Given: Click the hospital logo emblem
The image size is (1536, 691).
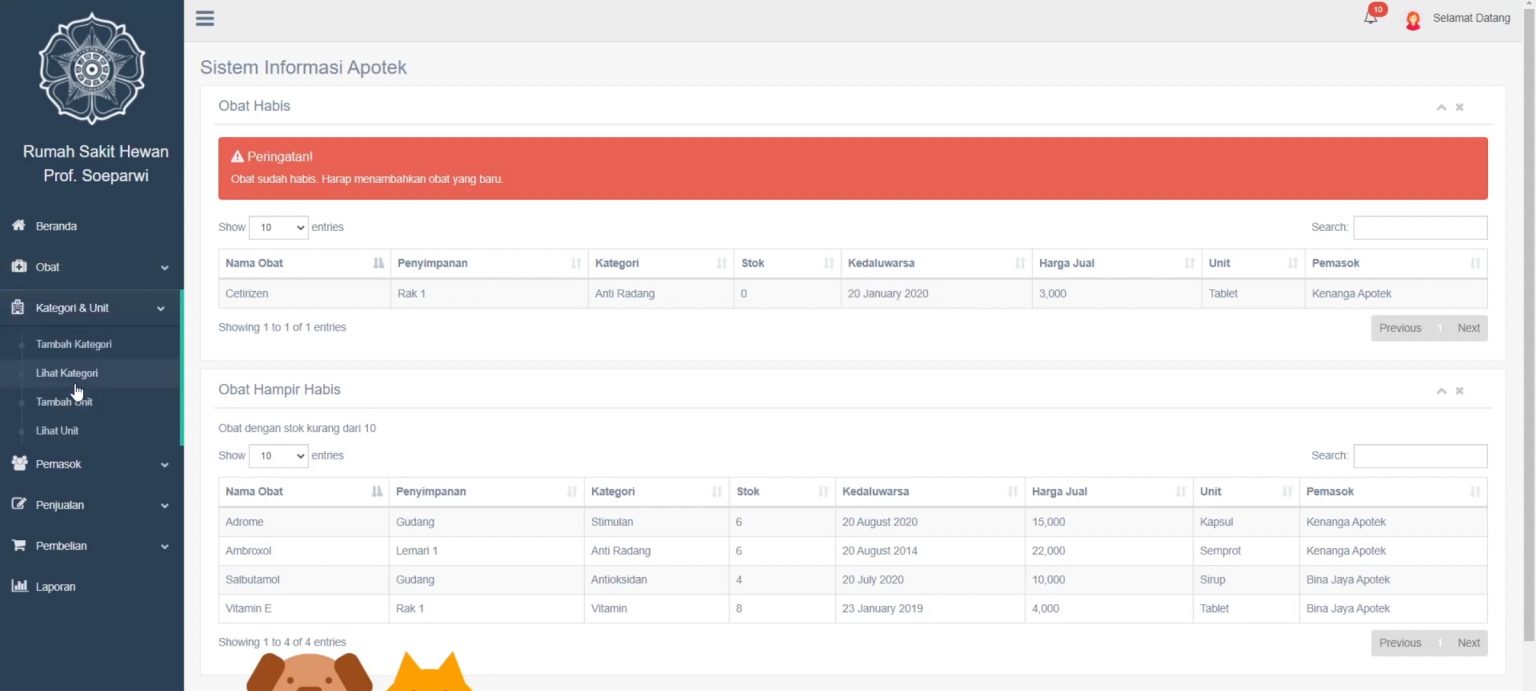Looking at the screenshot, I should pyautogui.click(x=91, y=69).
